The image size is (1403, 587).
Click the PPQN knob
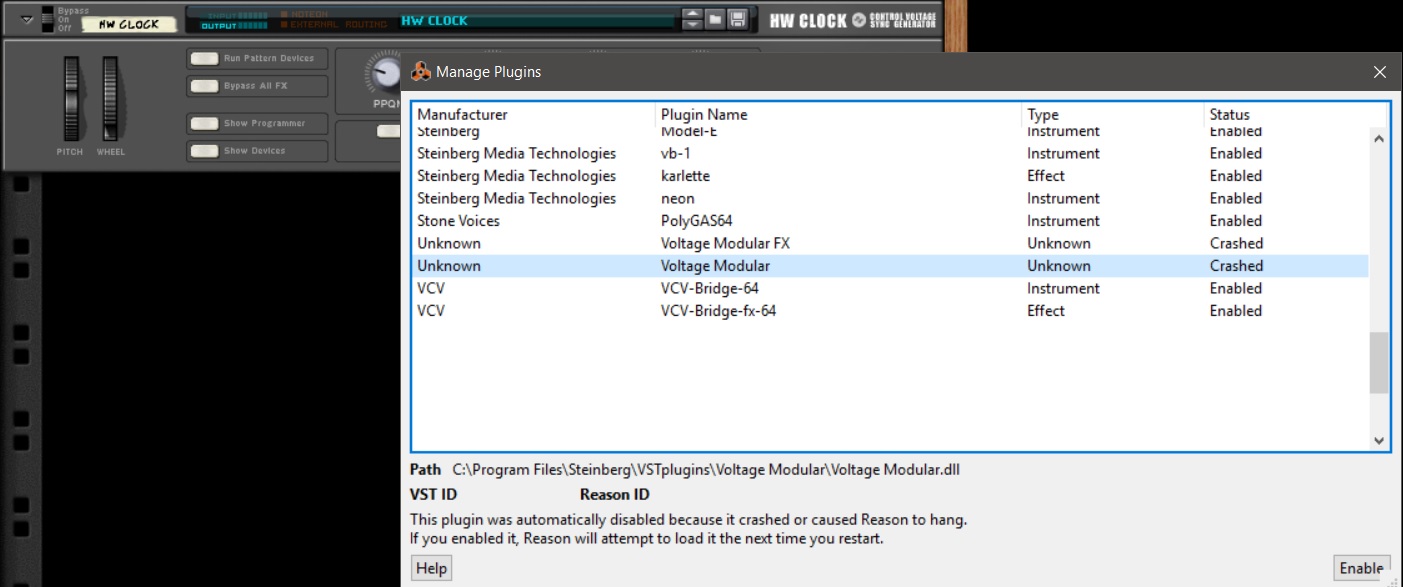coord(384,72)
